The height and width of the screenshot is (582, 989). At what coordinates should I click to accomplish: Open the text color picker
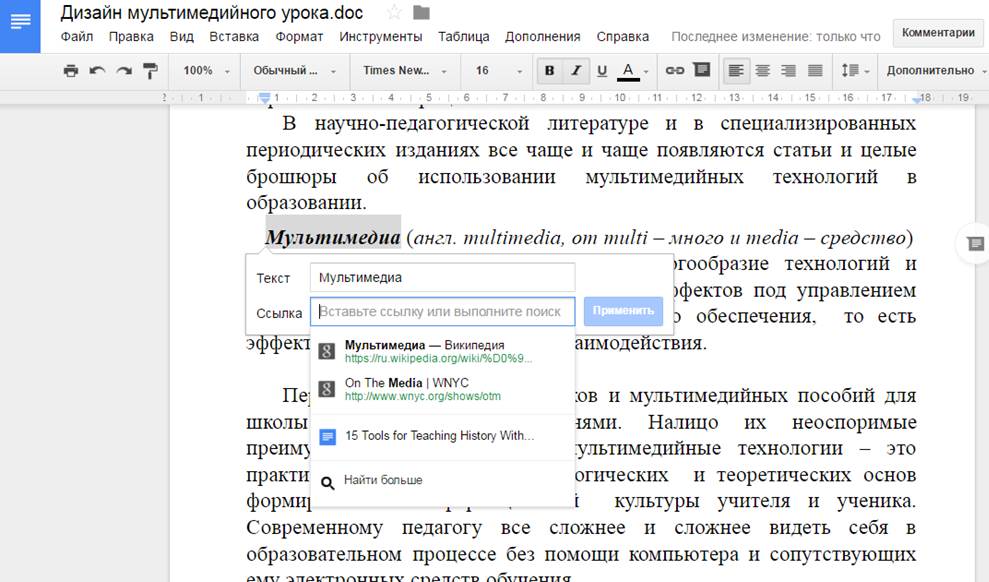632,71
